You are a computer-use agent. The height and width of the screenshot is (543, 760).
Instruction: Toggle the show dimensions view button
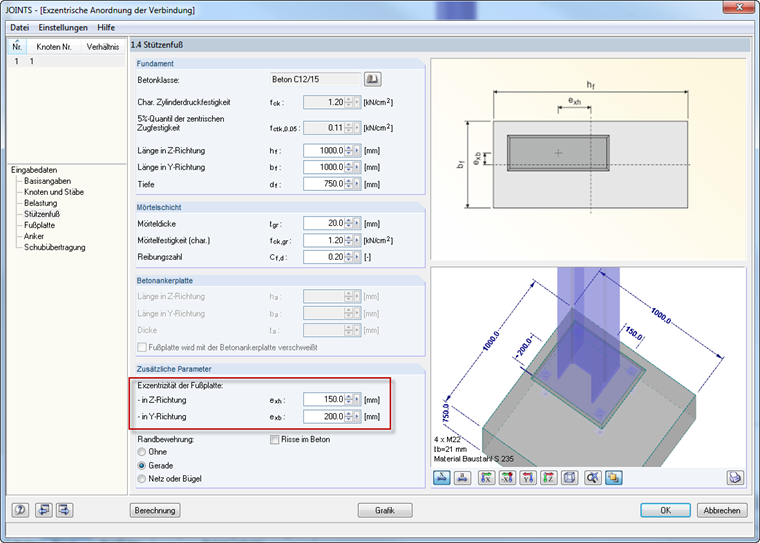tap(441, 478)
